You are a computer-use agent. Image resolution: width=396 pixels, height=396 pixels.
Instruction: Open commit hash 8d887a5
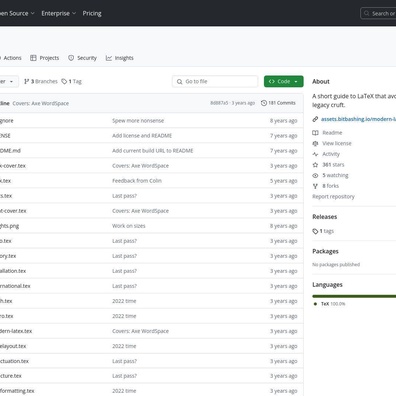(x=219, y=103)
